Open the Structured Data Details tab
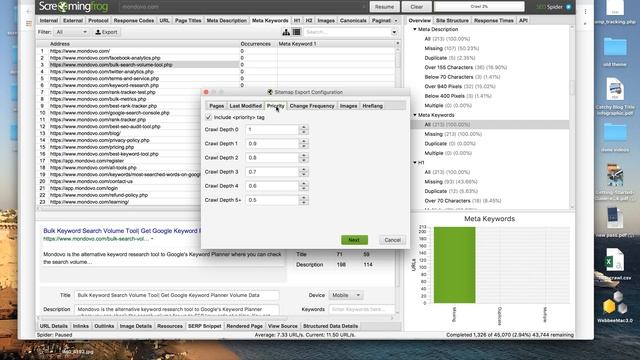This screenshot has width=640, height=360. click(x=330, y=326)
